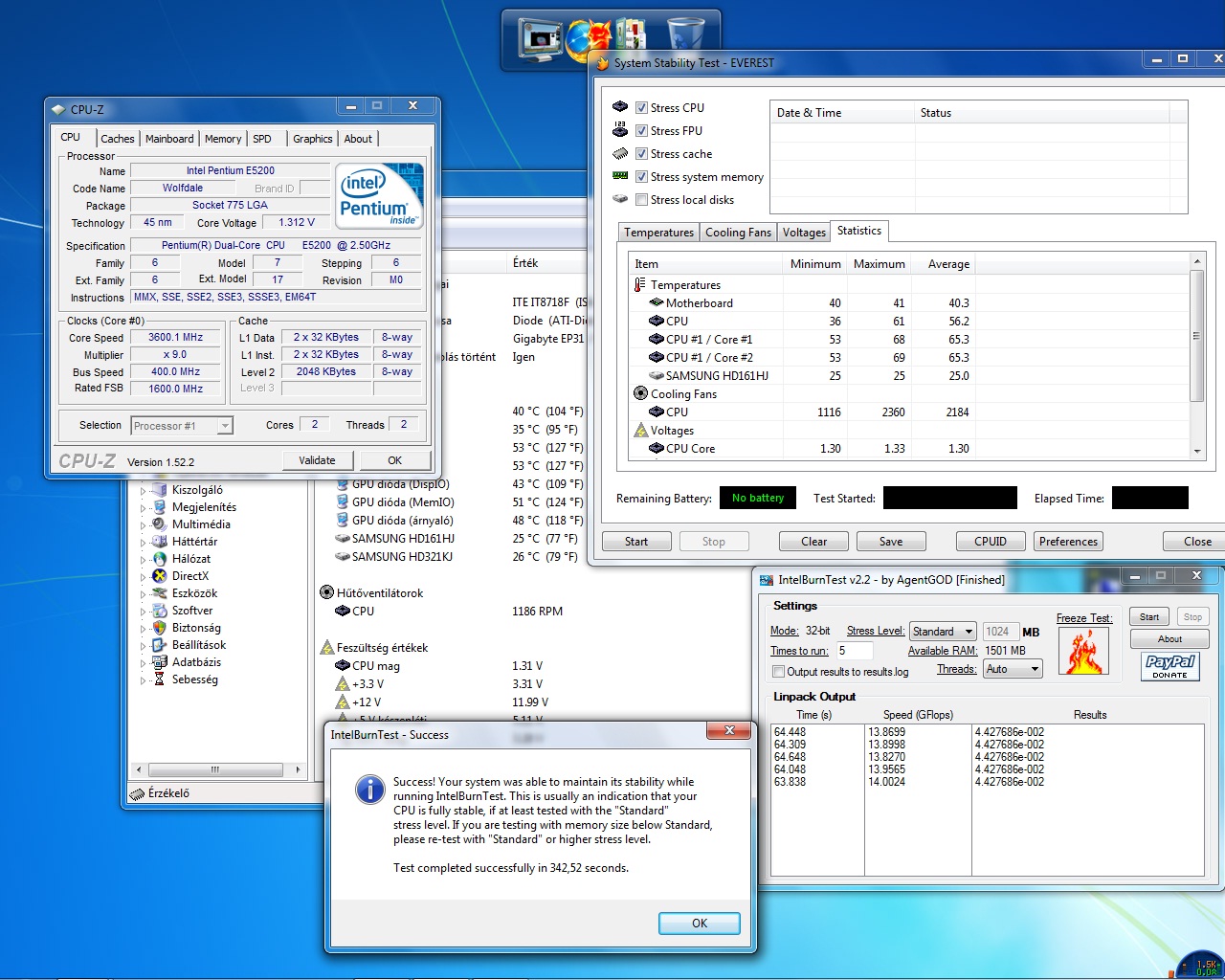Click the PayPal Donate image in IntelBurnTest
The height and width of the screenshot is (980, 1225).
1169,666
